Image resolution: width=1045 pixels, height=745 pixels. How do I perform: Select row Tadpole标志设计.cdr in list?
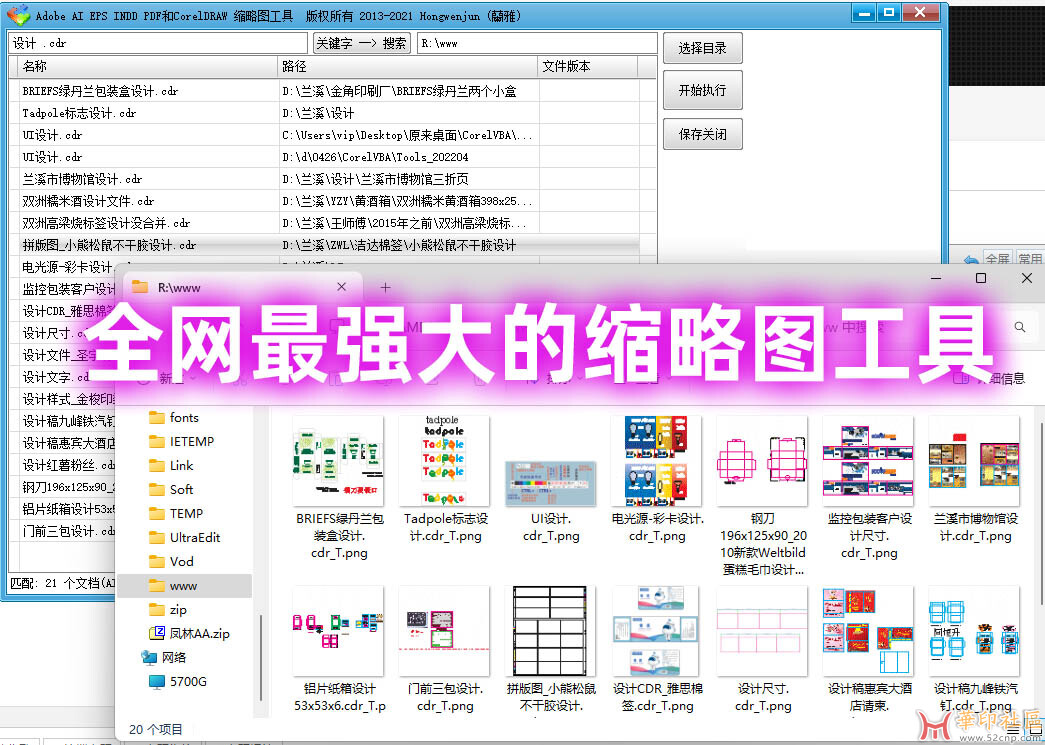click(x=324, y=113)
